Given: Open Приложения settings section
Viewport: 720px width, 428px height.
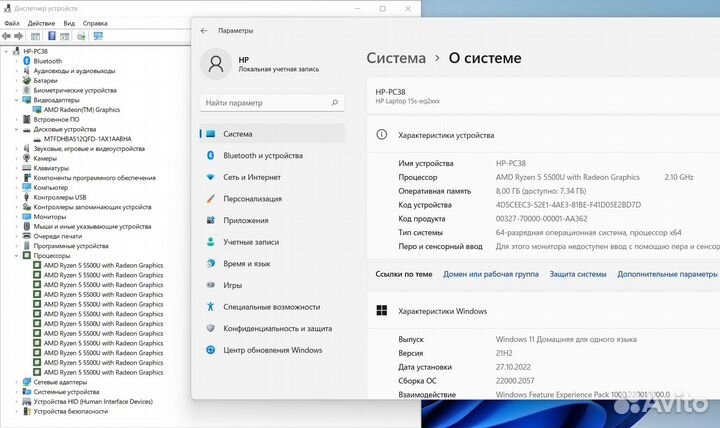Looking at the screenshot, I should click(x=272, y=220).
